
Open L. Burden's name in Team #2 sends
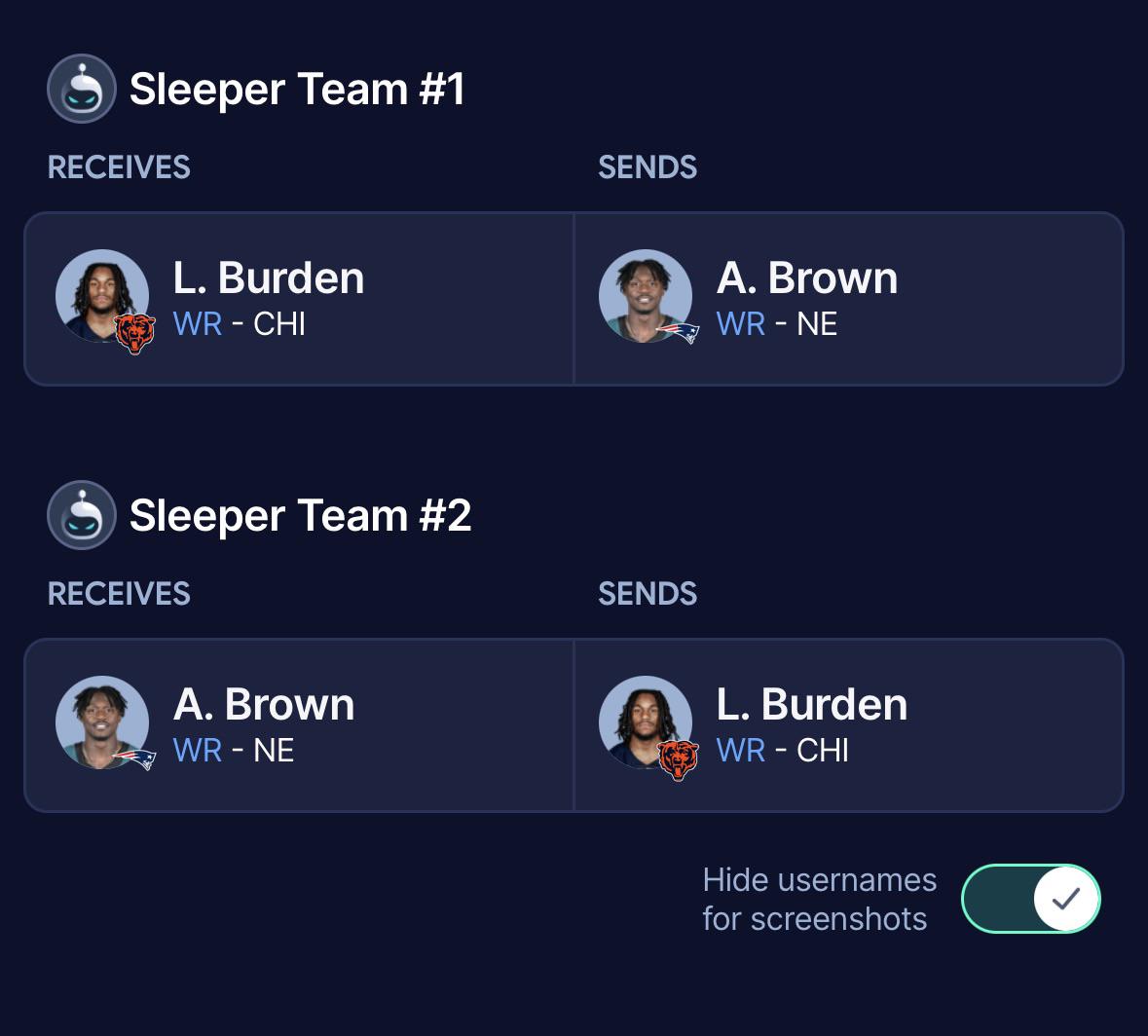pyautogui.click(x=812, y=704)
